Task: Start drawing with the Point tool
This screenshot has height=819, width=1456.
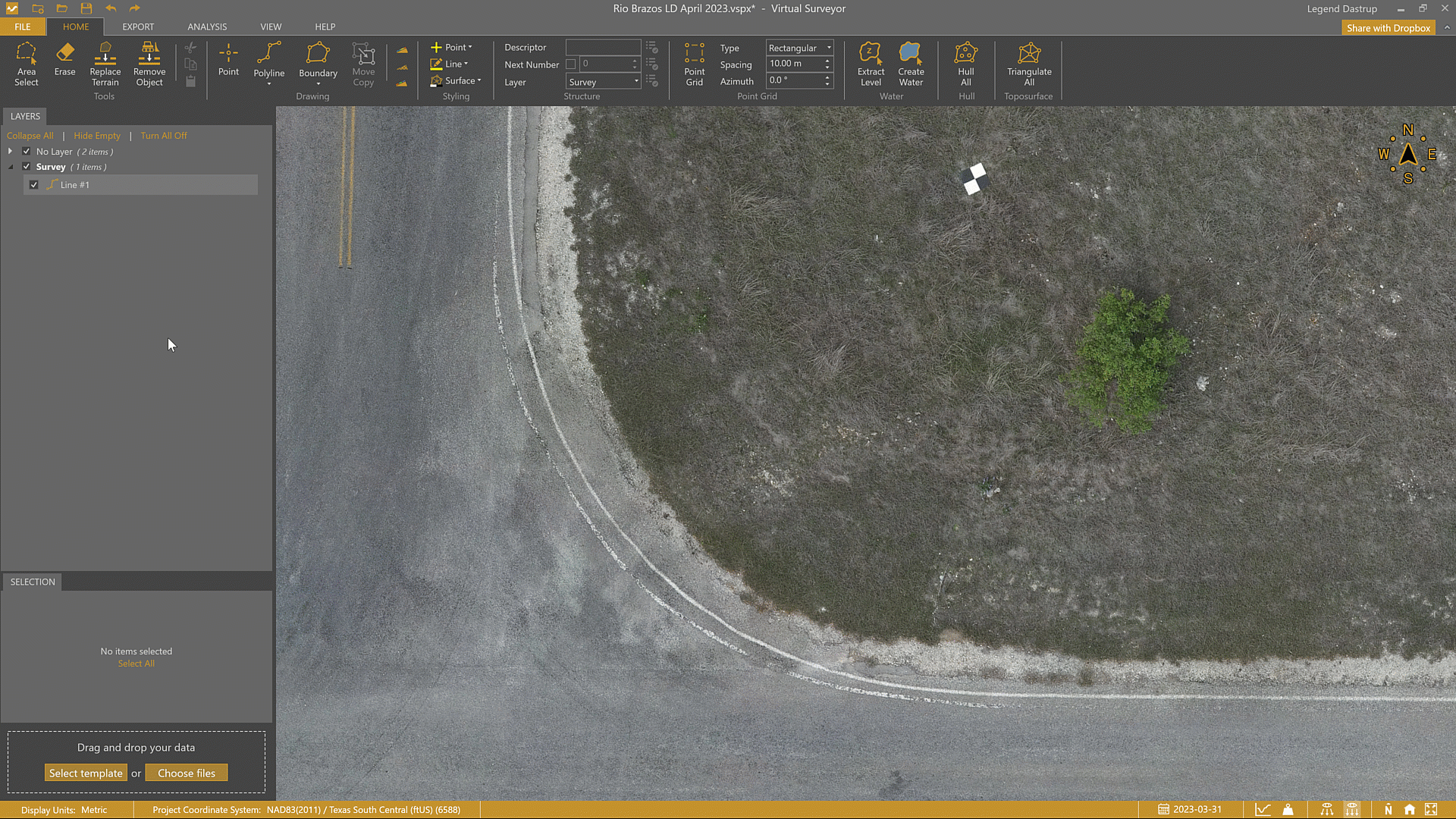Action: (228, 59)
